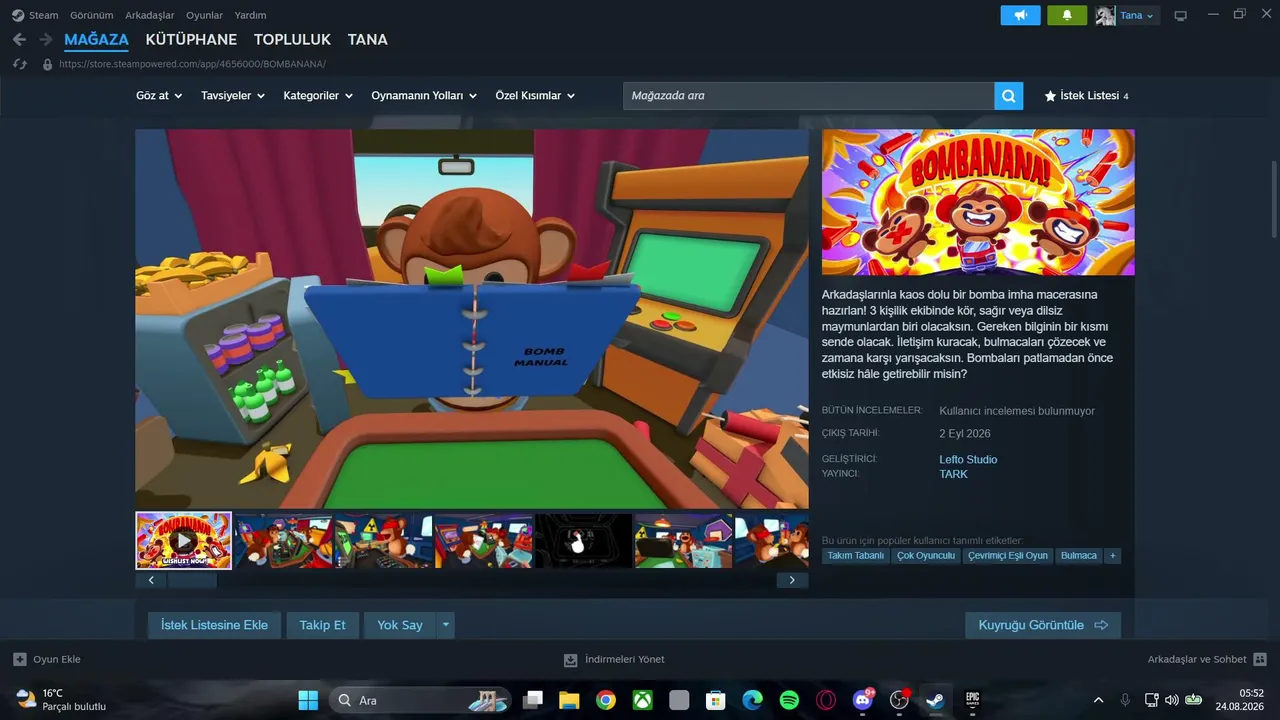1280x720 pixels.
Task: Expand the Kategoriler dropdown
Action: pyautogui.click(x=318, y=96)
